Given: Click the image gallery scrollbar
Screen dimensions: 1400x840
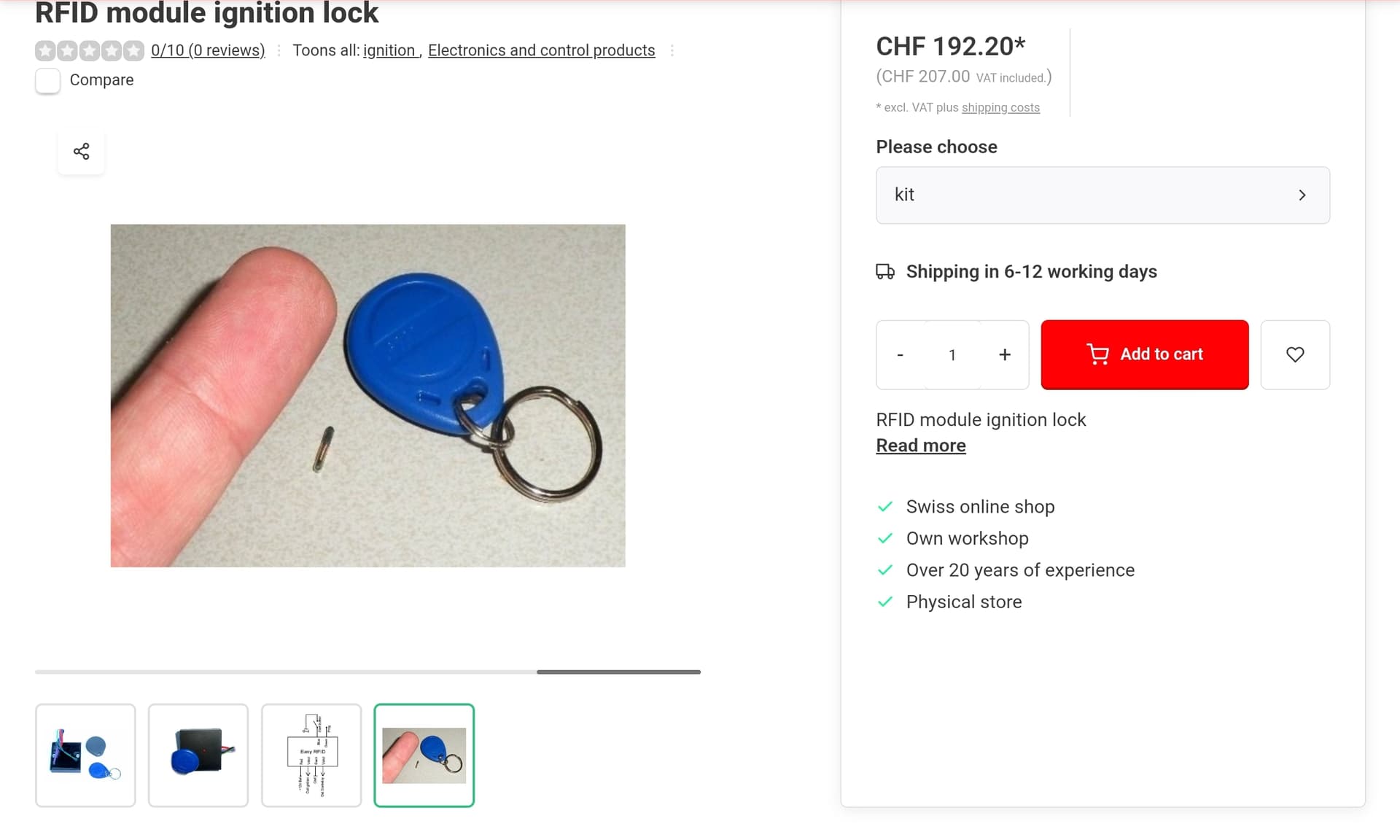Looking at the screenshot, I should [x=618, y=672].
